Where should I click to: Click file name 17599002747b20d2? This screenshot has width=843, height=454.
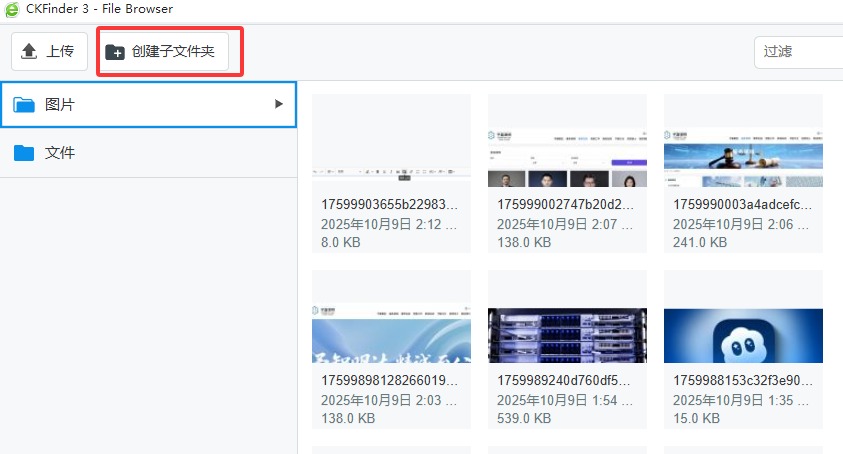tap(565, 204)
